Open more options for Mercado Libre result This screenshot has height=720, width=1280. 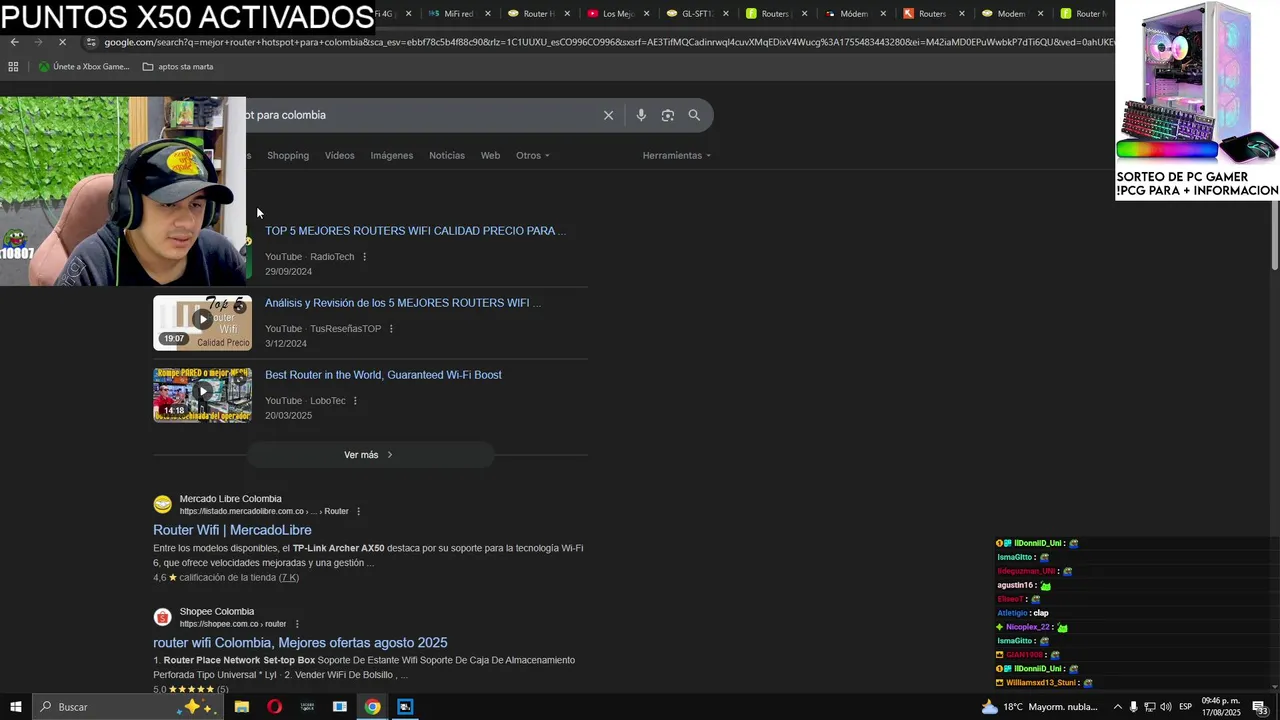point(358,511)
